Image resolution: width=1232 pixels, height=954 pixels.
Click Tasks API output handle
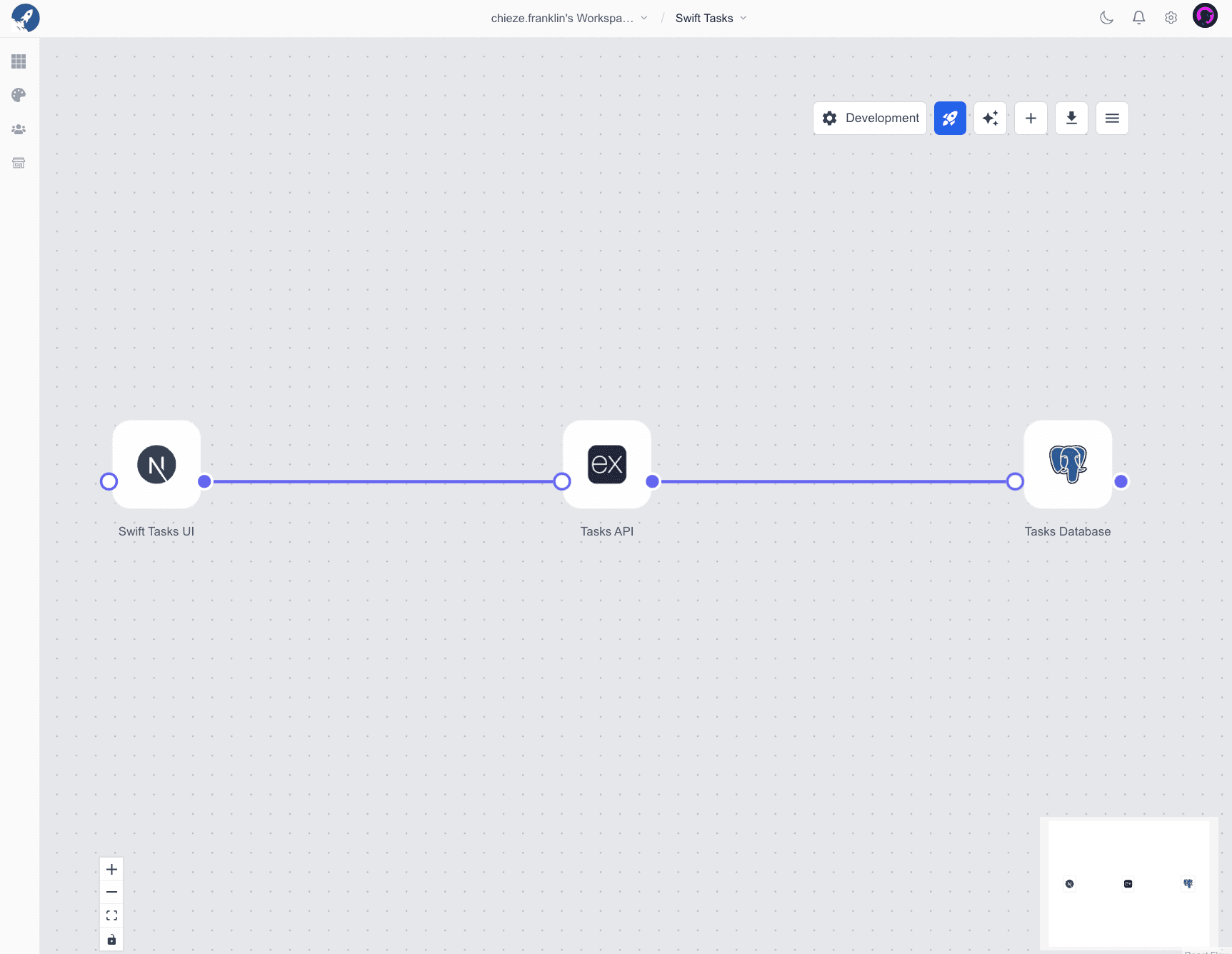coord(652,481)
